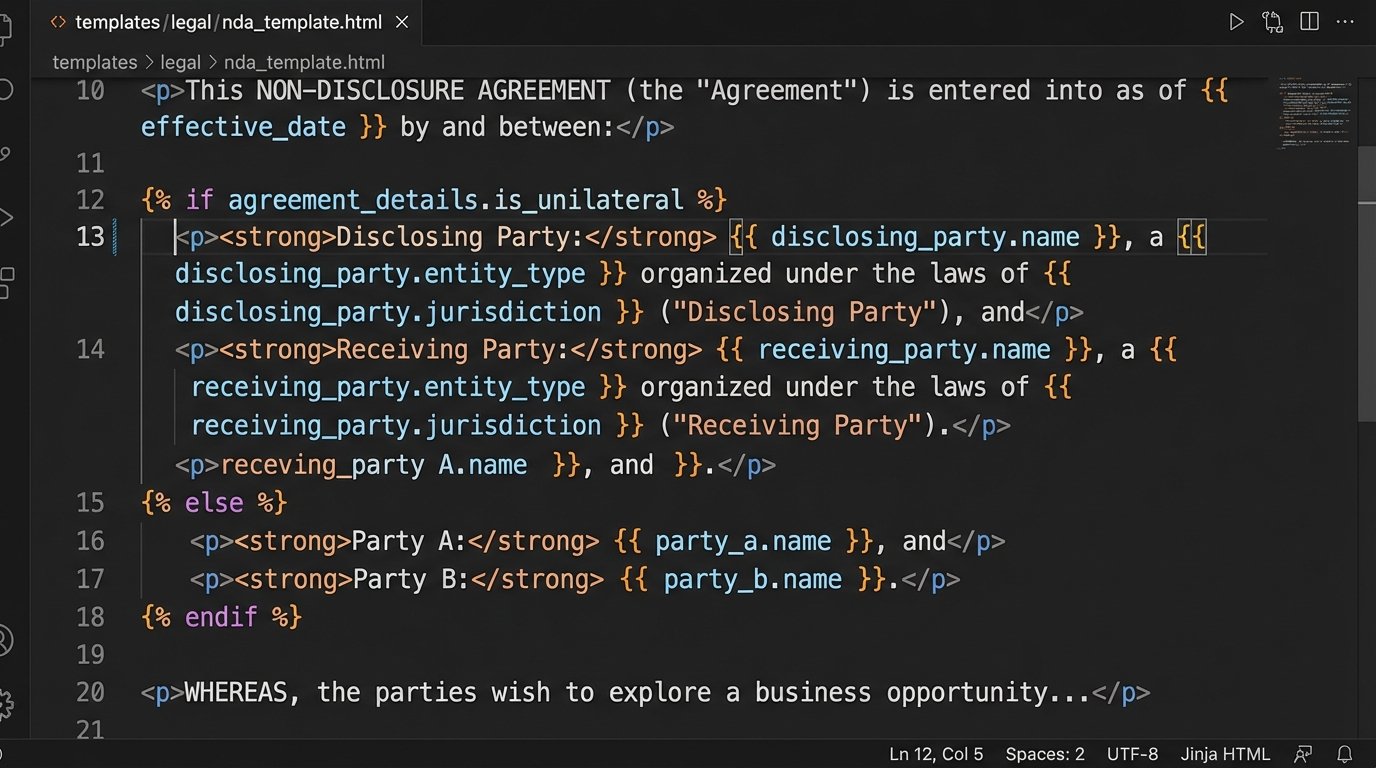Select the nda_template.html editor tab
The image size is (1376, 768).
pyautogui.click(x=215, y=21)
